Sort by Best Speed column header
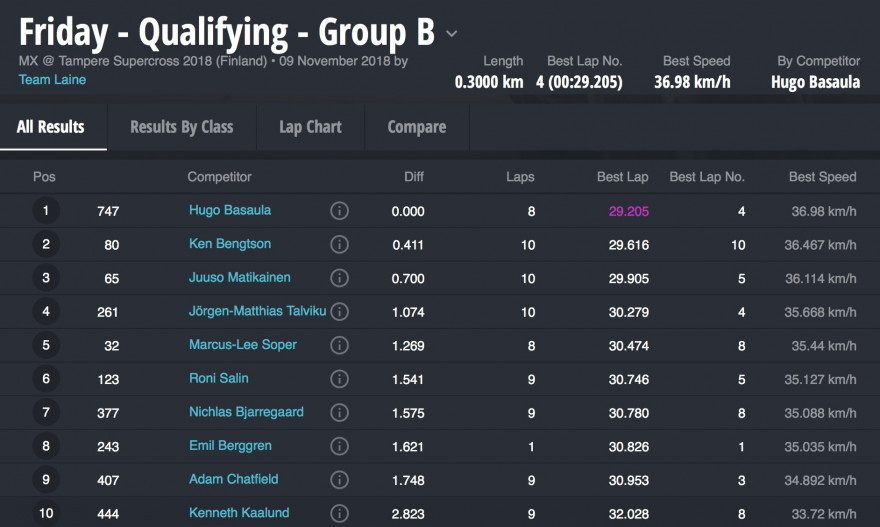Screen dimensions: 880x527 click(822, 177)
